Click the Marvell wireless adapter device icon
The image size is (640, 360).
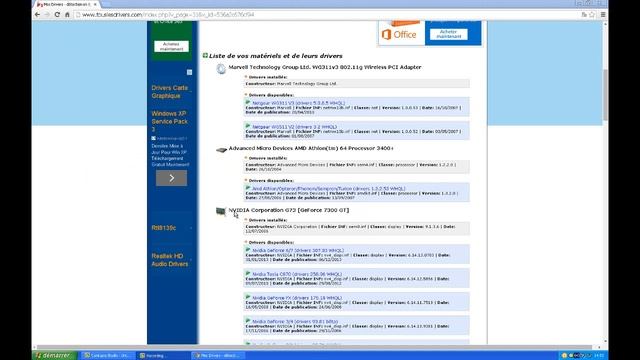click(221, 69)
